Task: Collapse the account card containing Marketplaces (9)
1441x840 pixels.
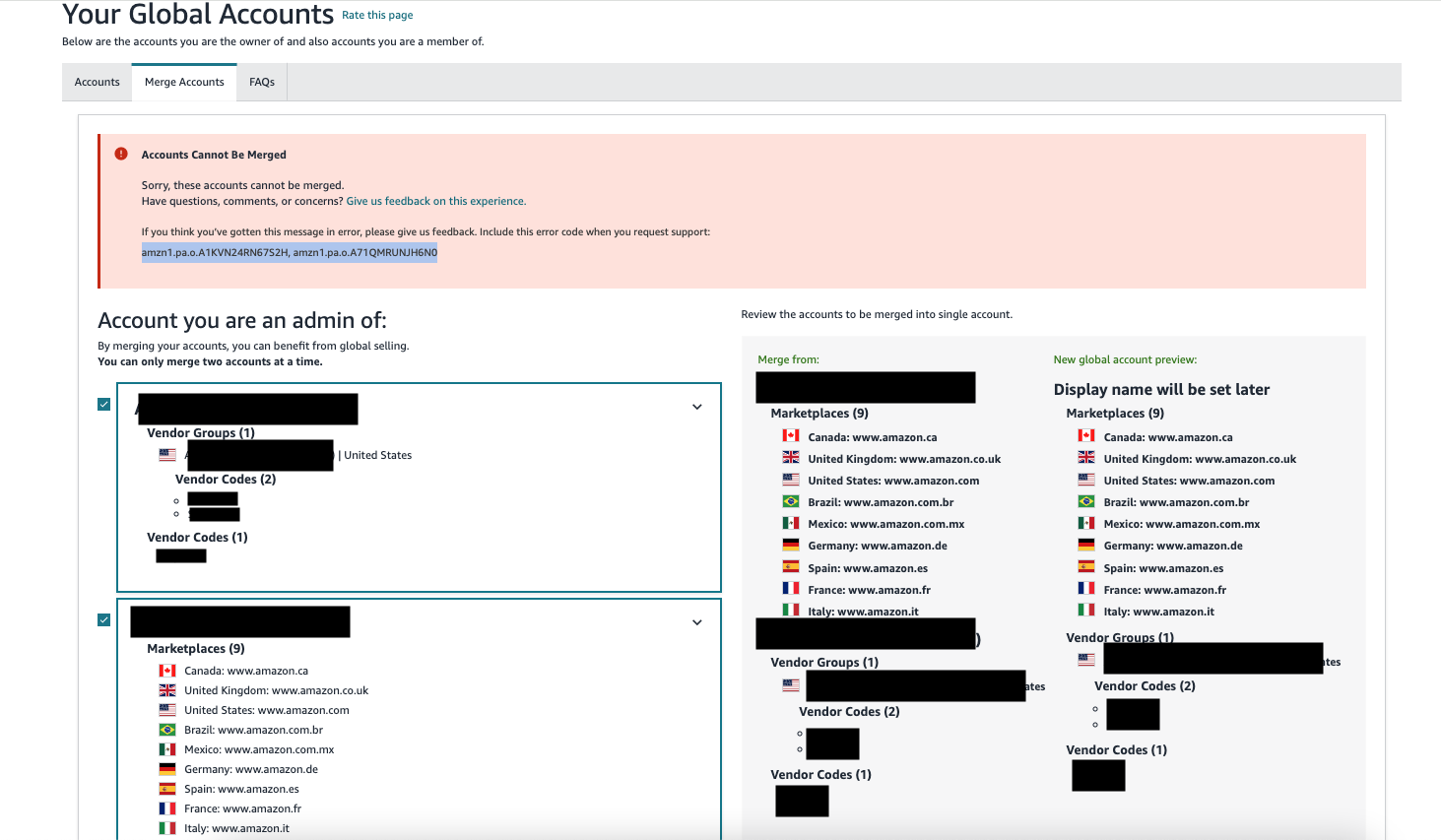Action: pyautogui.click(x=697, y=622)
